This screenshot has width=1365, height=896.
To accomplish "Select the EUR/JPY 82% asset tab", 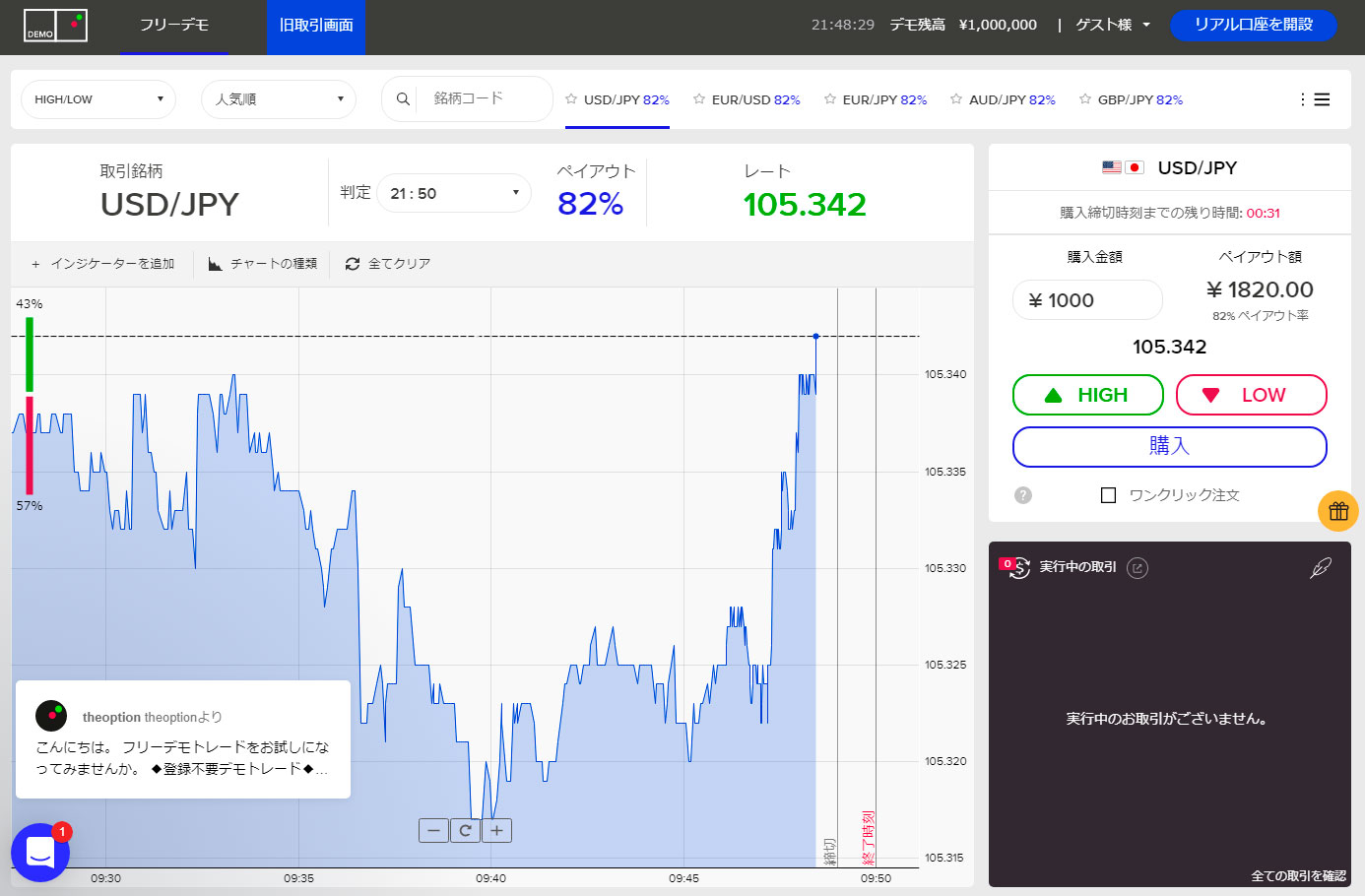I will coord(876,99).
